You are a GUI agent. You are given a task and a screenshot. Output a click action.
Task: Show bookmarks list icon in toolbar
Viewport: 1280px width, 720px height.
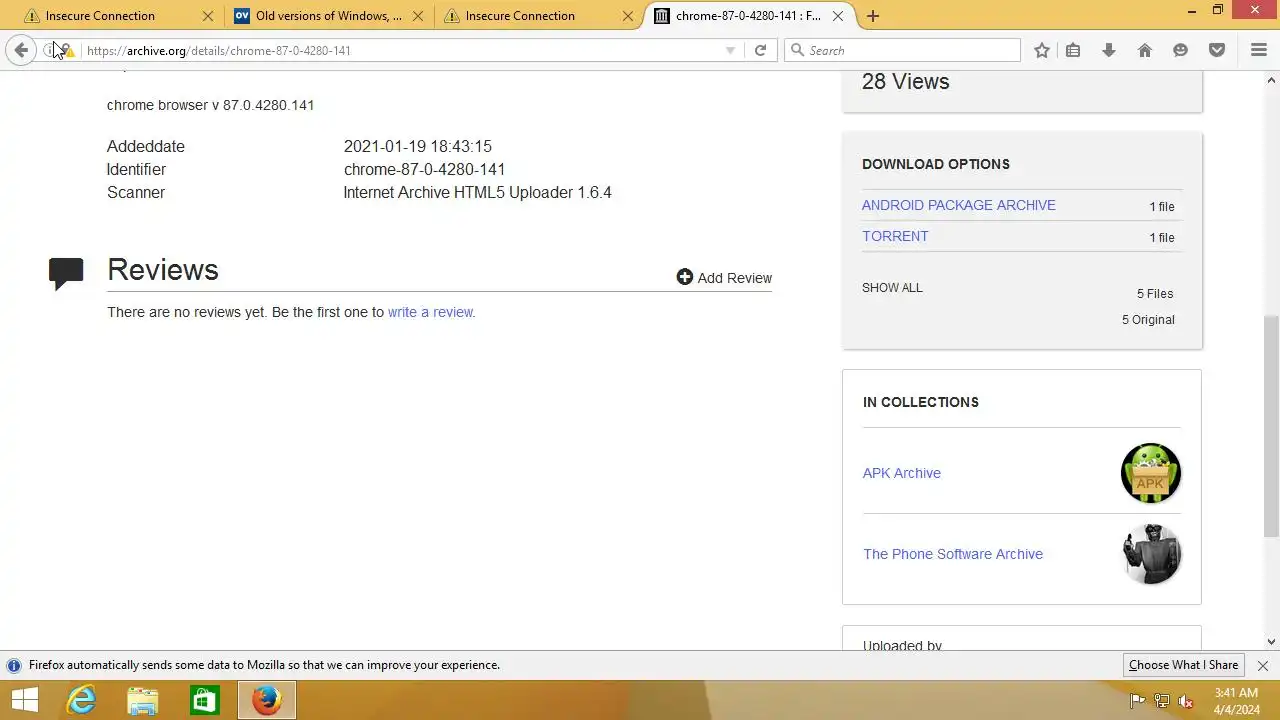click(x=1073, y=50)
